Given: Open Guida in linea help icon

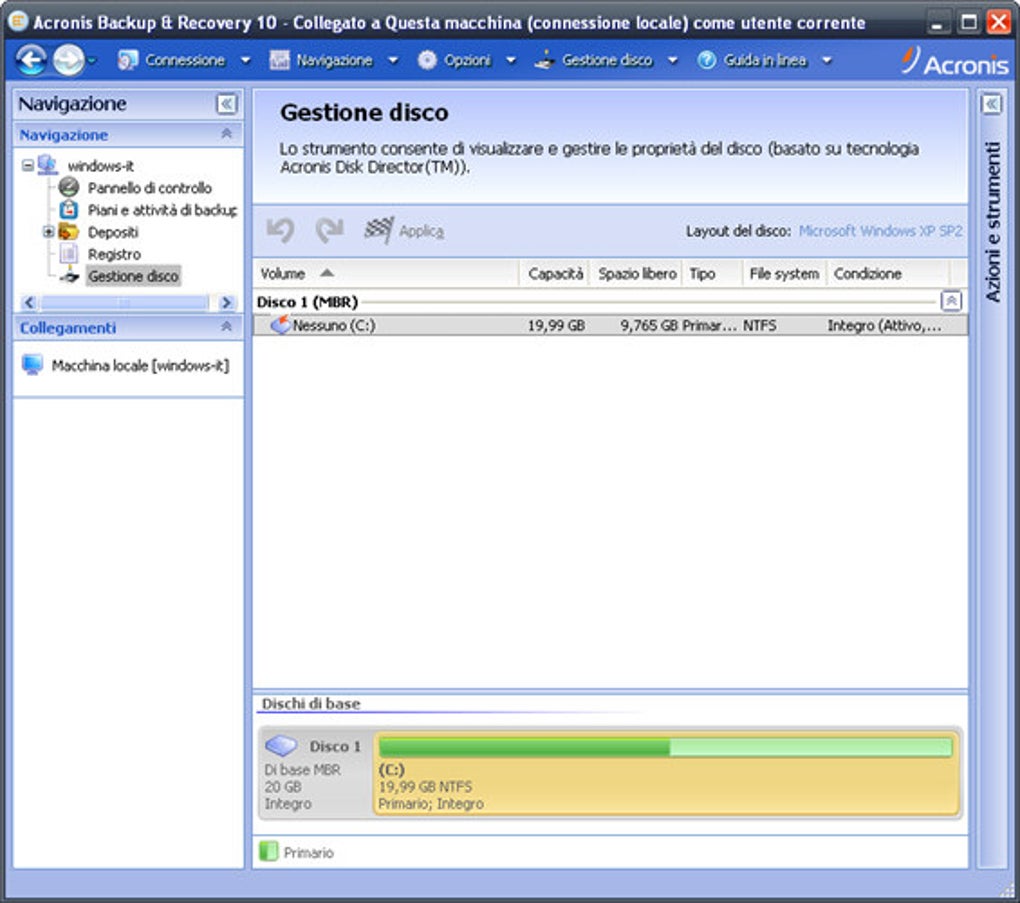Looking at the screenshot, I should point(706,60).
